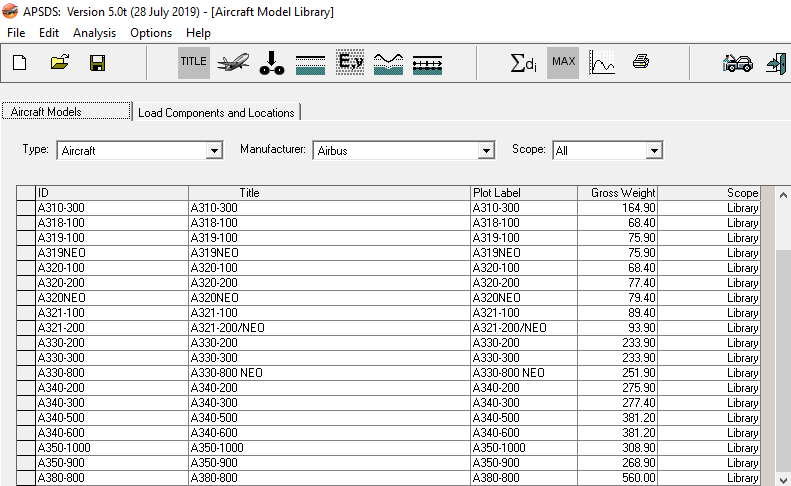Select row header for A310-300
Screen dimensions: 791x486
coord(26,208)
